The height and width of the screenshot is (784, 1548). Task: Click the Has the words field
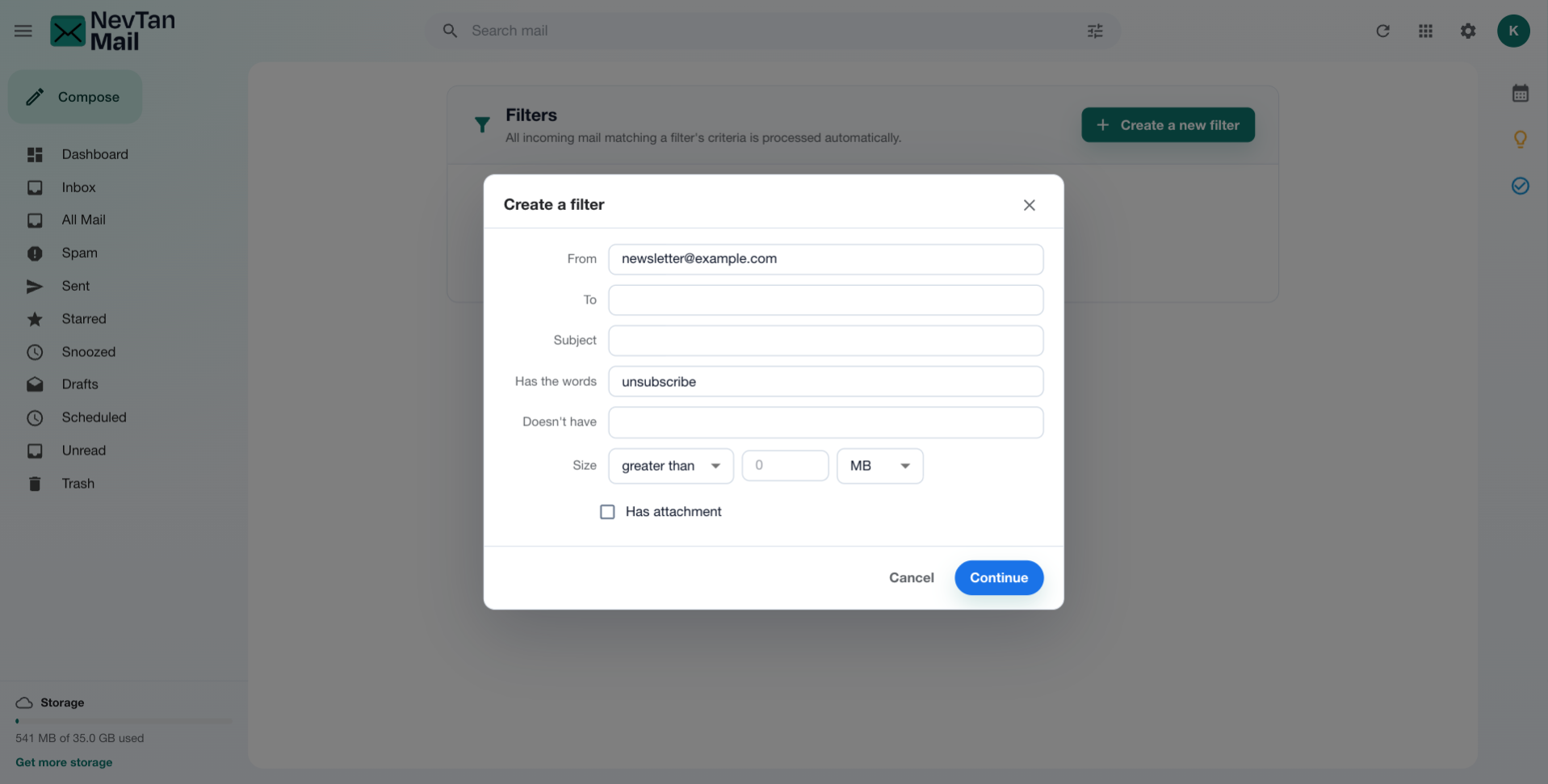coord(825,382)
